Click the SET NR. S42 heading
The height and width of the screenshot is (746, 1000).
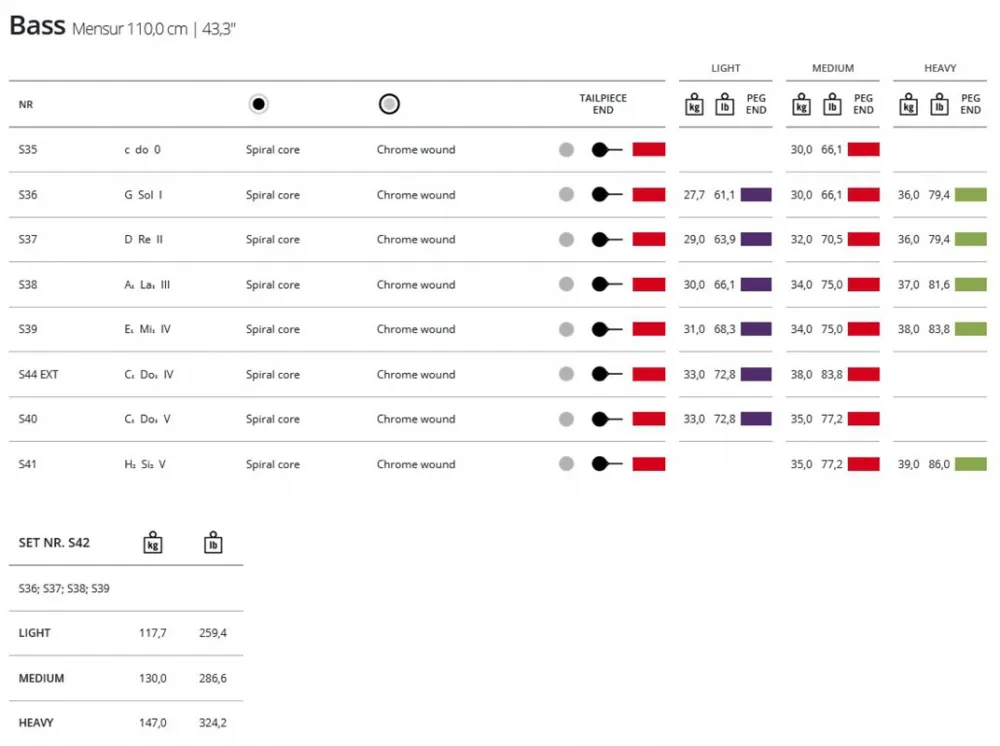pyautogui.click(x=54, y=542)
